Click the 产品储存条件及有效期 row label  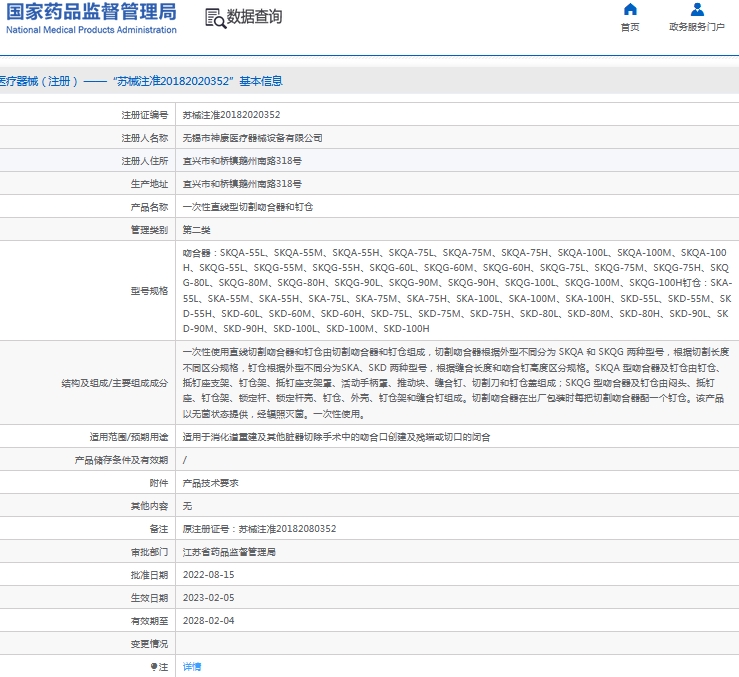coord(122,460)
